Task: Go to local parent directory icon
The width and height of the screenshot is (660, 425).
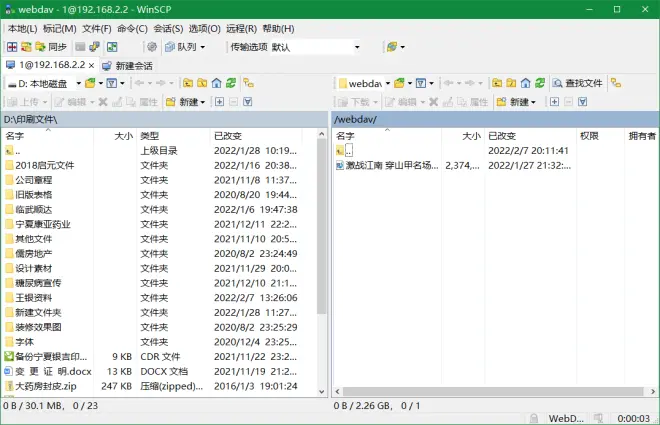Action: click(188, 83)
